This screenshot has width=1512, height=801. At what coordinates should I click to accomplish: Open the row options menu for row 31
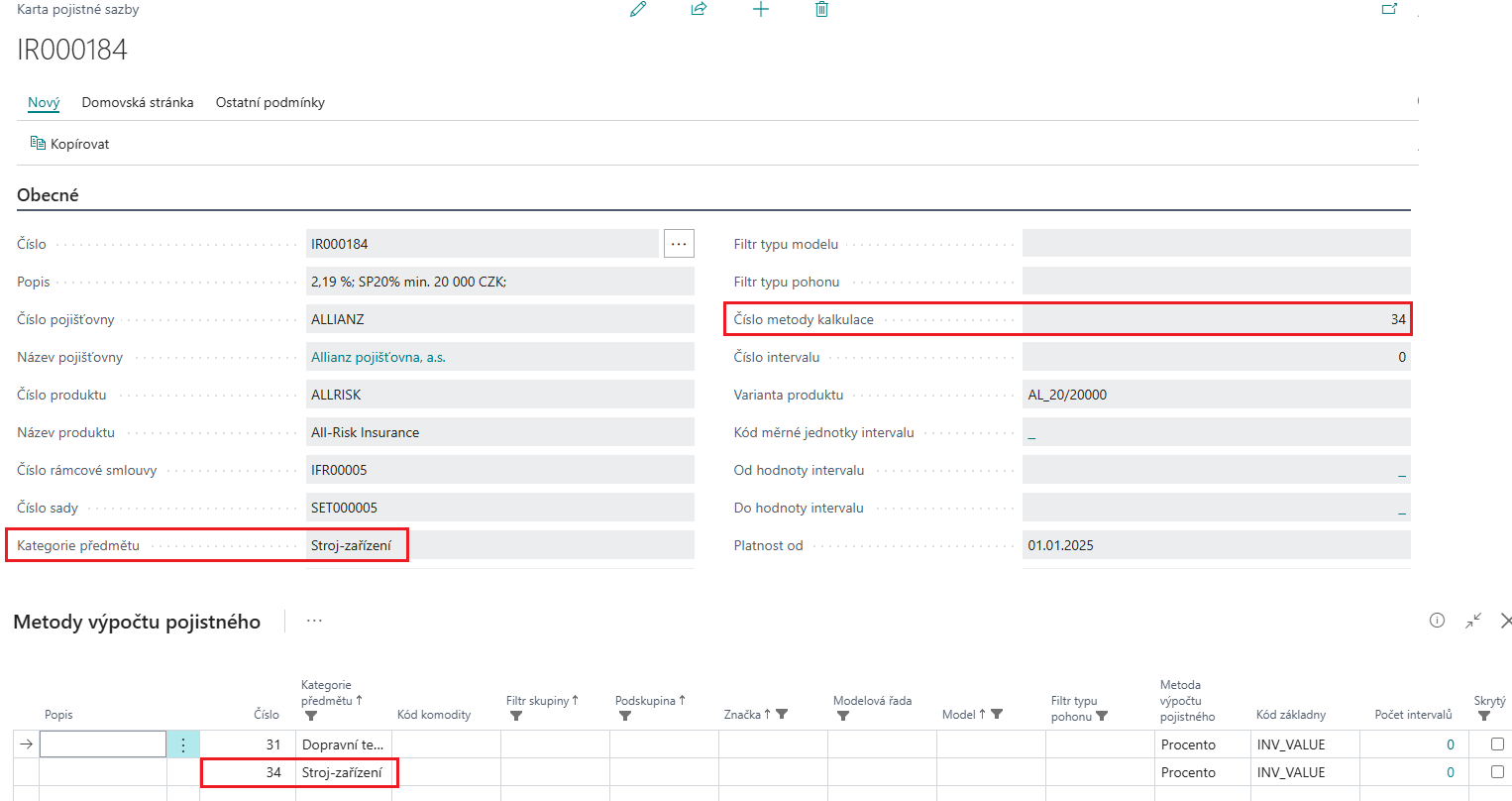[183, 744]
